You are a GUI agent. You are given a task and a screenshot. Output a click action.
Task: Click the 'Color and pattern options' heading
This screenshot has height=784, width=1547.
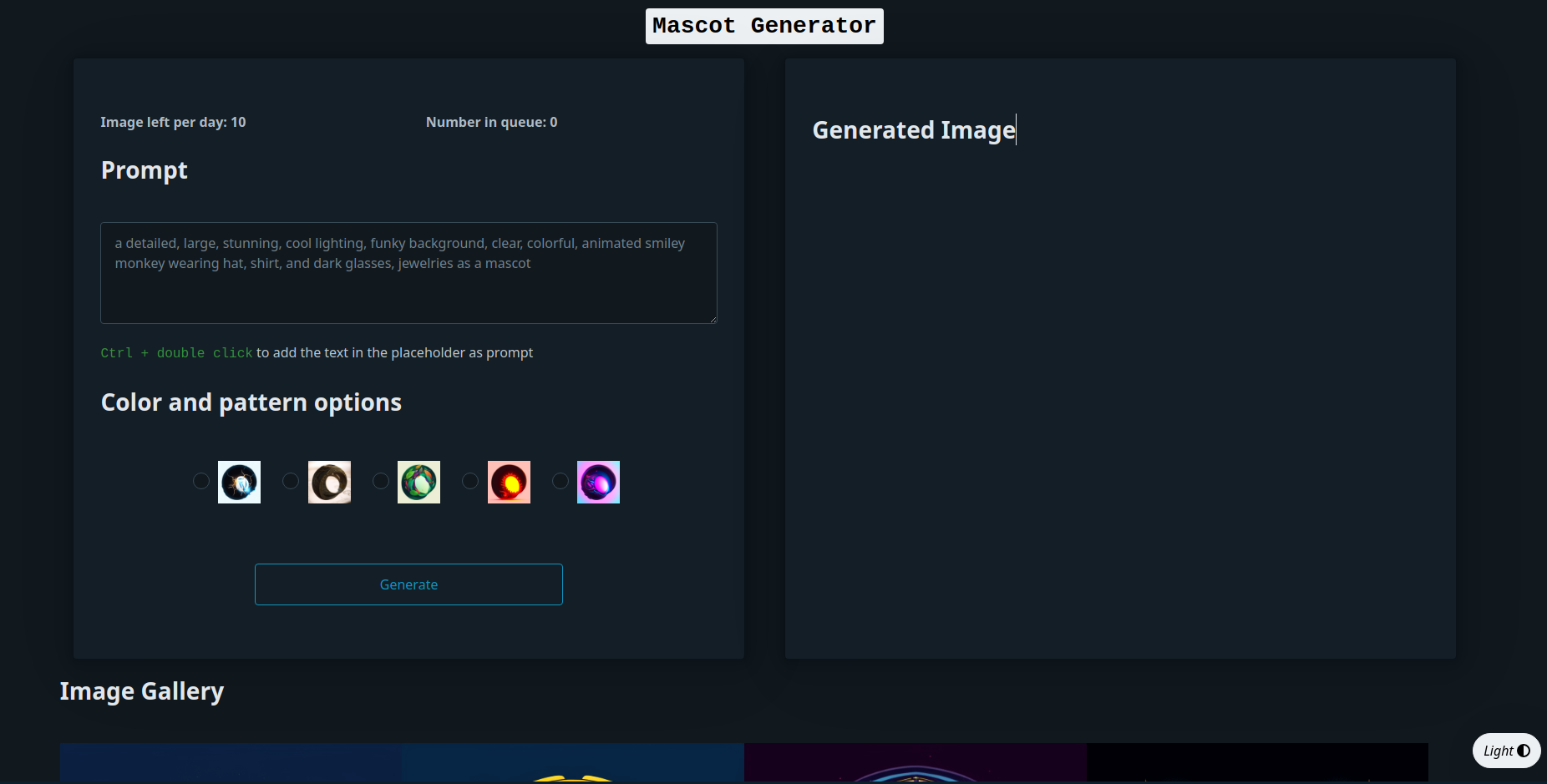click(251, 402)
